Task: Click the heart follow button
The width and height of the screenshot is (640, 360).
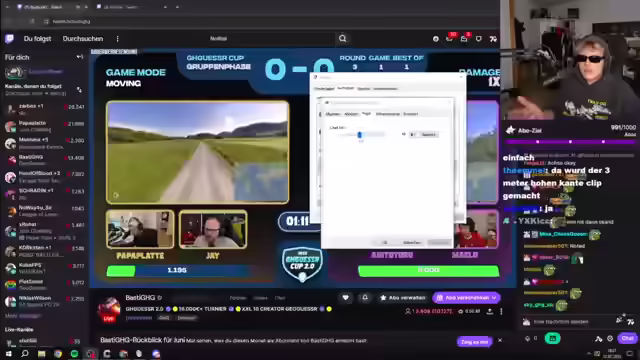Action: click(x=346, y=298)
